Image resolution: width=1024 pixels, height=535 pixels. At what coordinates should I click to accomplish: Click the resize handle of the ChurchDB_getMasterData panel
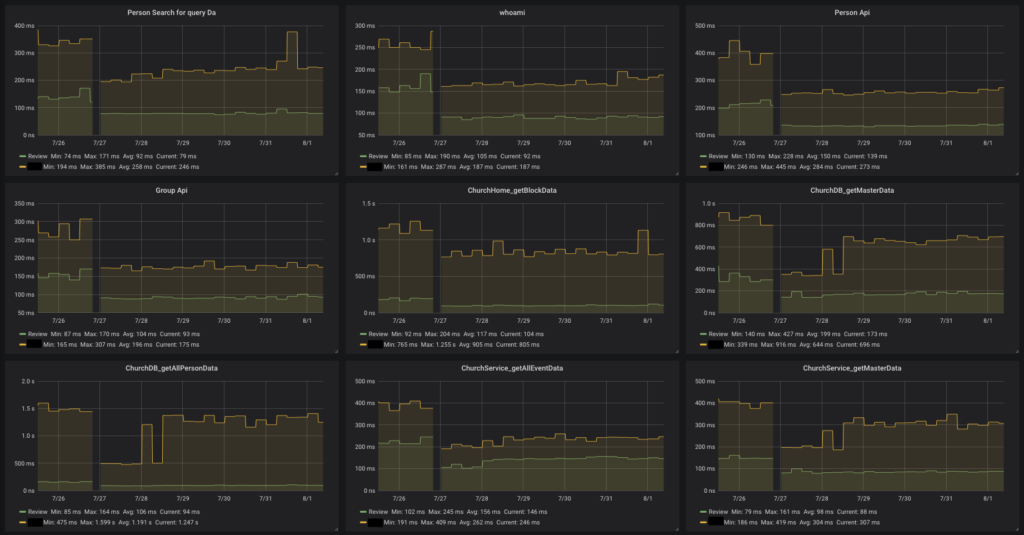[1017, 351]
